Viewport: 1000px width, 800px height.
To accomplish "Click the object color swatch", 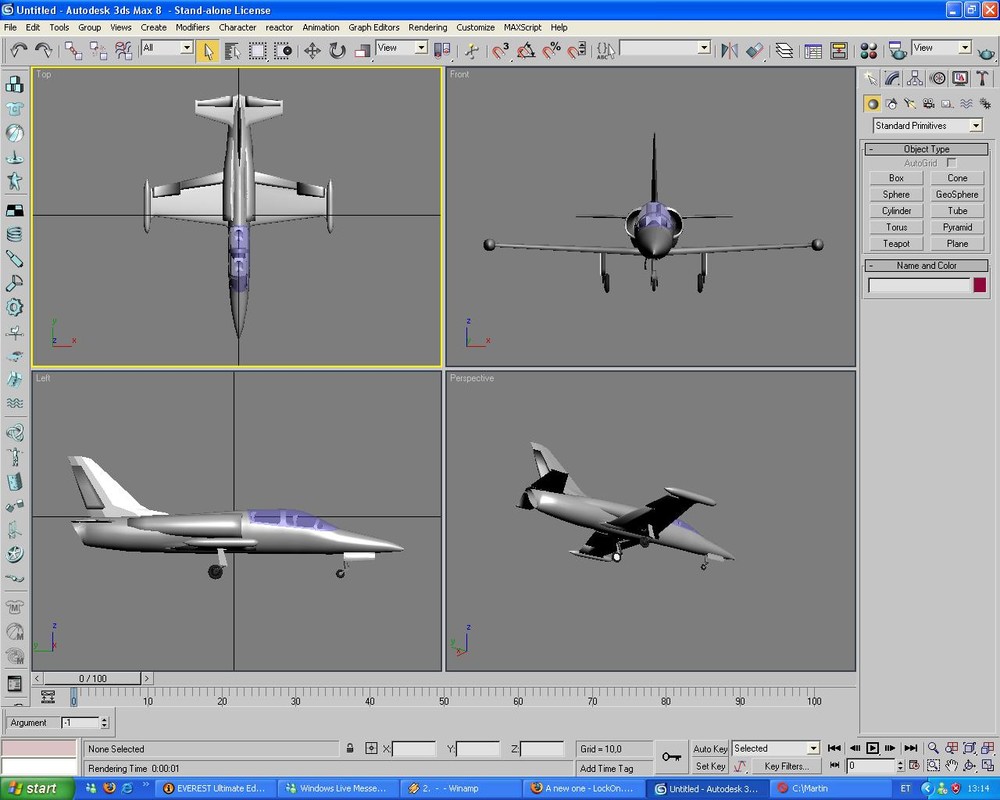I will 980,285.
